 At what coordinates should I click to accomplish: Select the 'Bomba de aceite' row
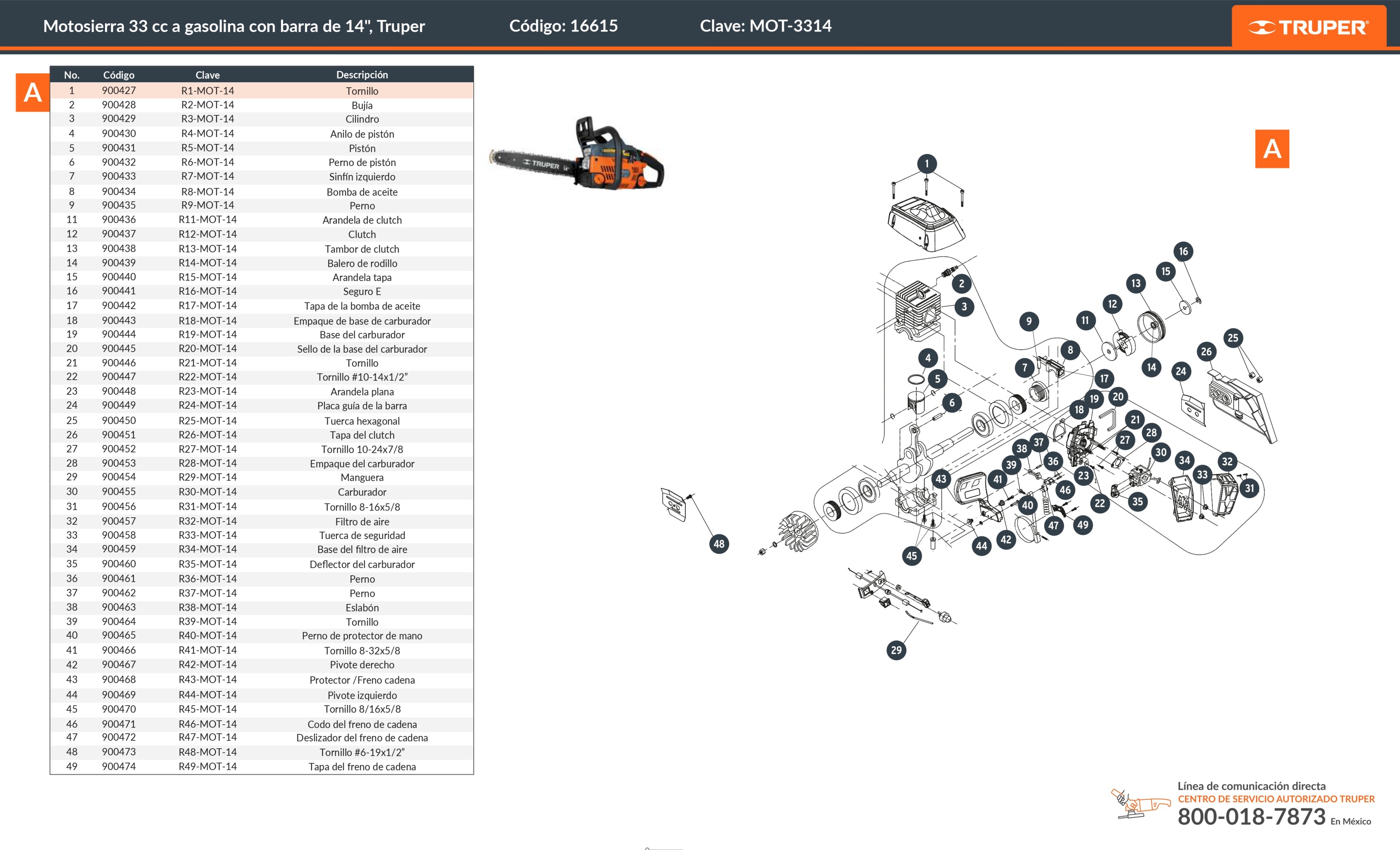pyautogui.click(x=261, y=191)
